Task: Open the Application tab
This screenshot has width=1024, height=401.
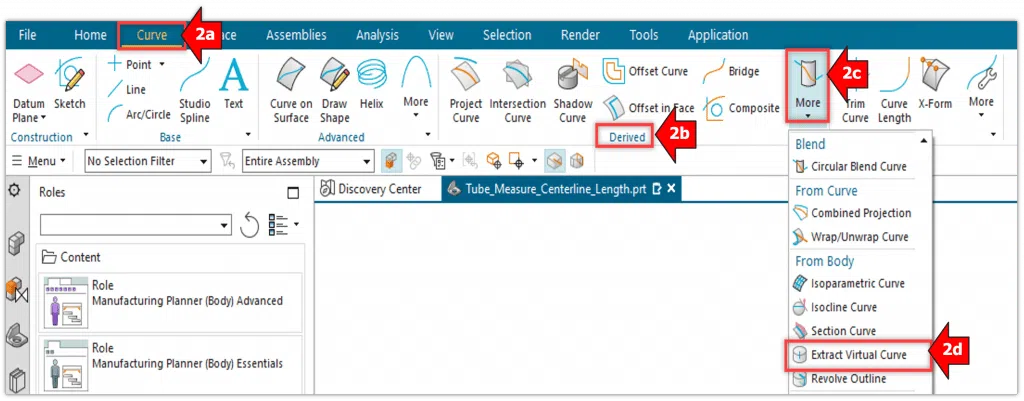Action: (x=718, y=35)
